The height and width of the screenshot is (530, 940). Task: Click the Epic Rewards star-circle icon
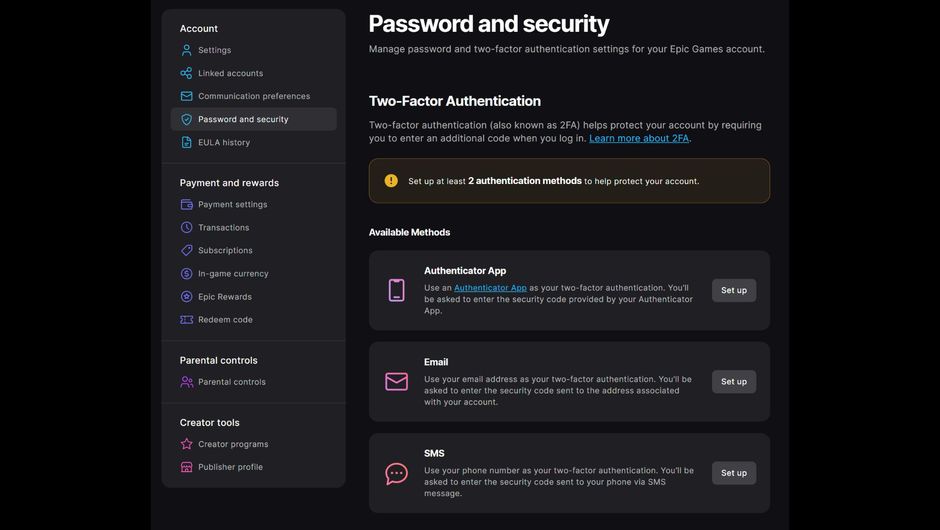pos(186,296)
